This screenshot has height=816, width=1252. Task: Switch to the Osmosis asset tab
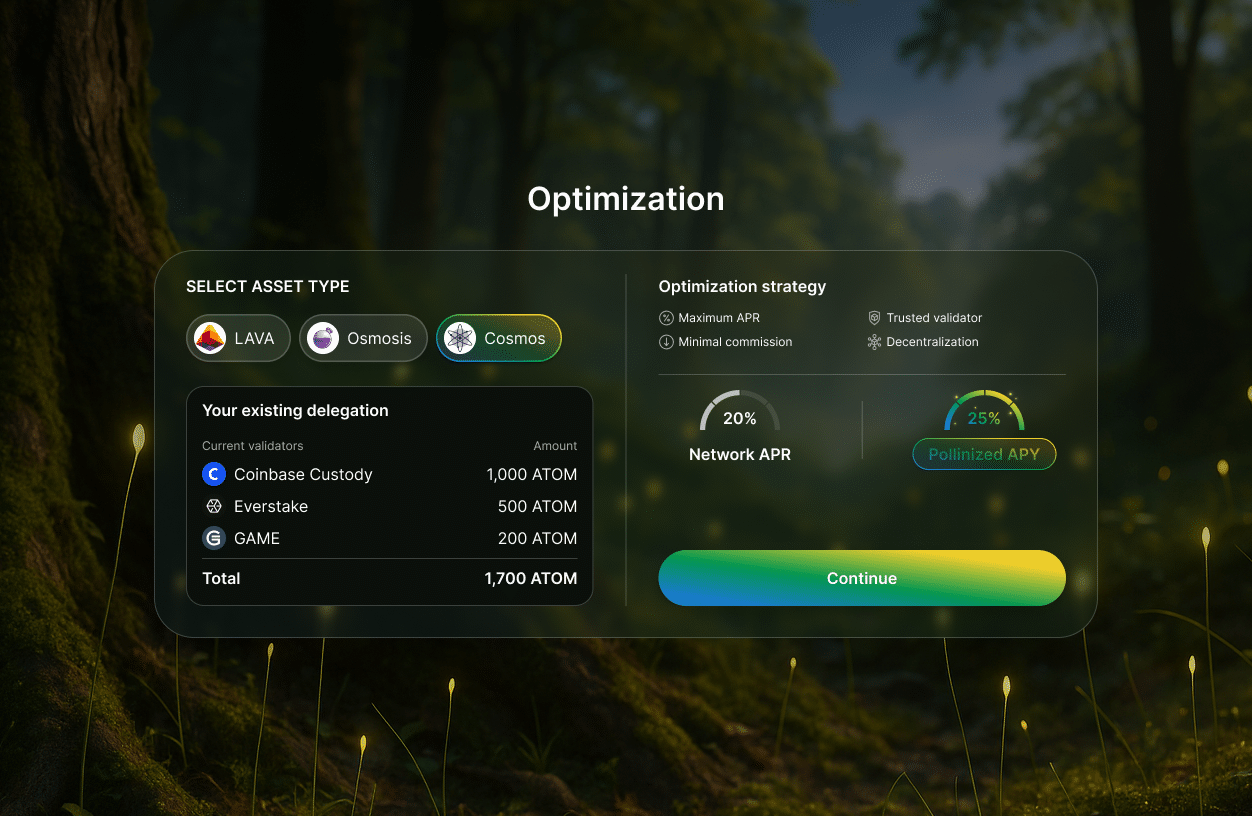tap(363, 338)
